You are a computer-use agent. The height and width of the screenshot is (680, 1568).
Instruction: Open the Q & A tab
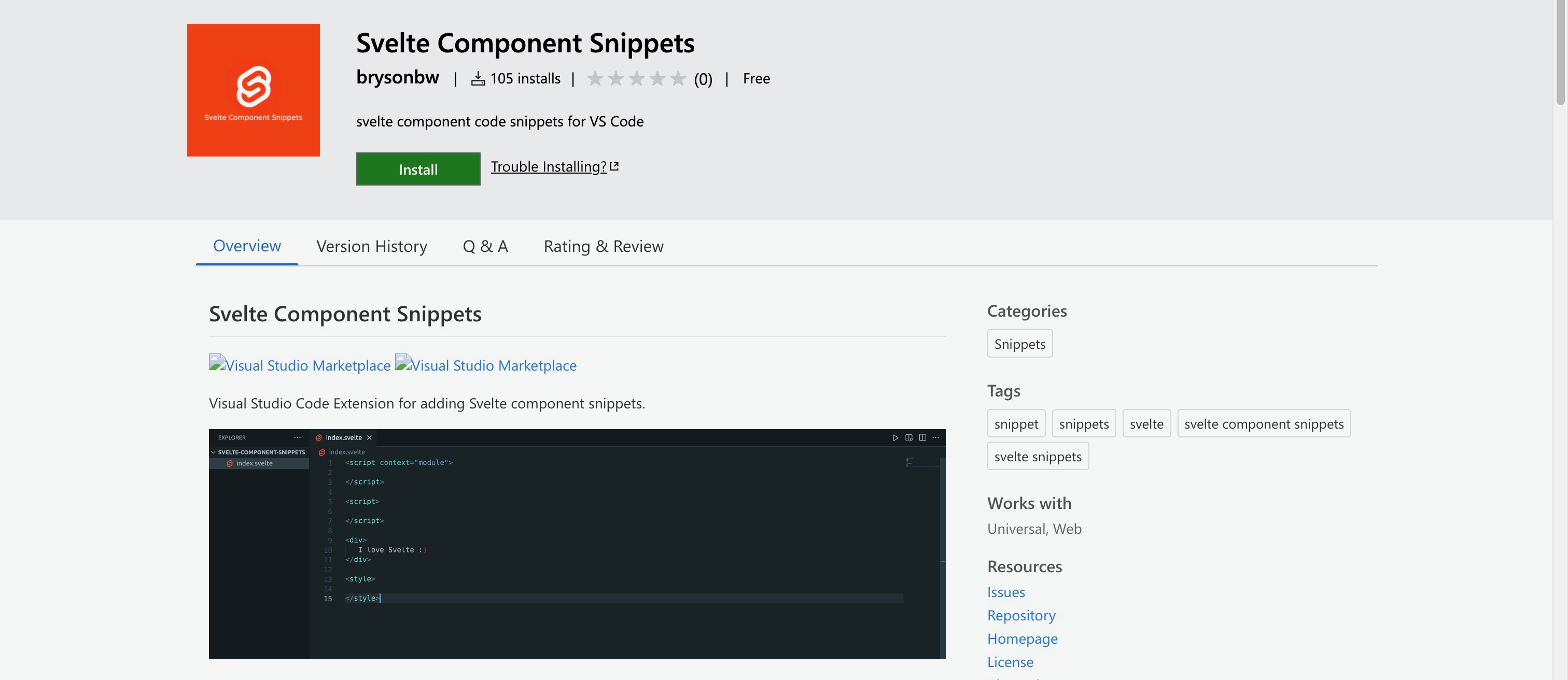[485, 246]
